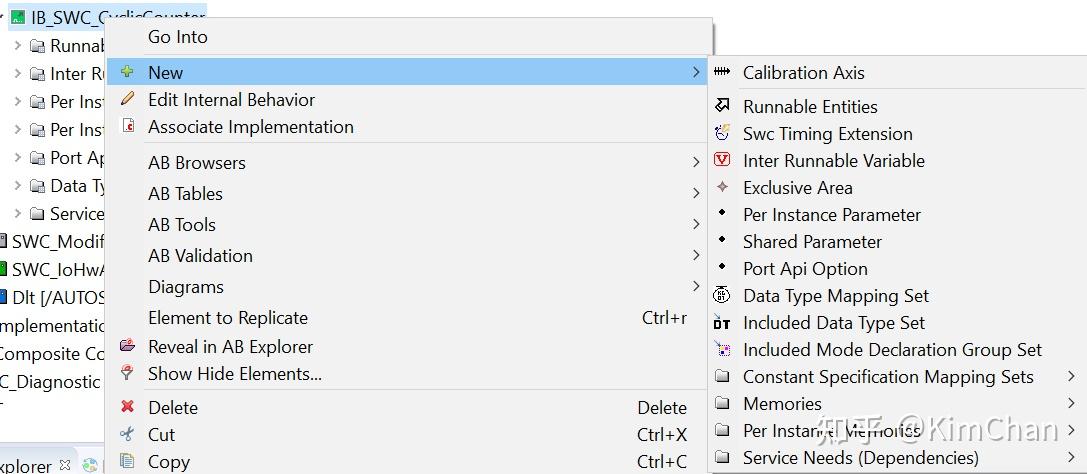Open the Show Hide Elements dialog

[234, 374]
